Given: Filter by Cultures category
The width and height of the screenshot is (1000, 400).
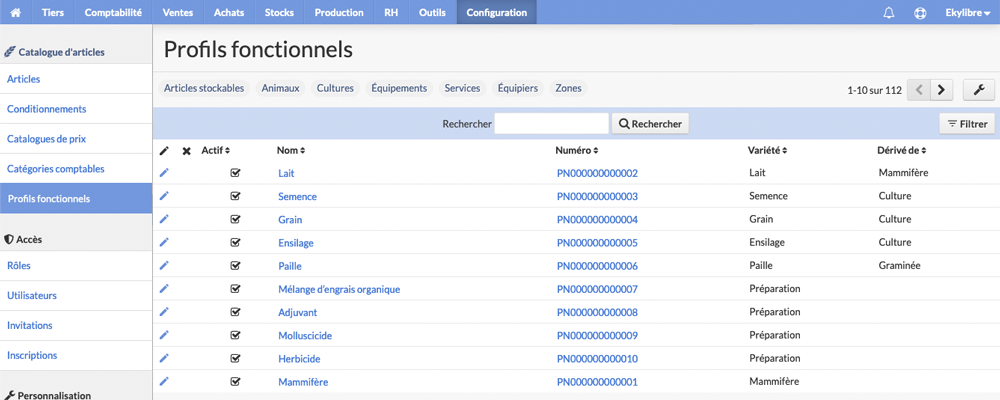Looking at the screenshot, I should [x=335, y=88].
